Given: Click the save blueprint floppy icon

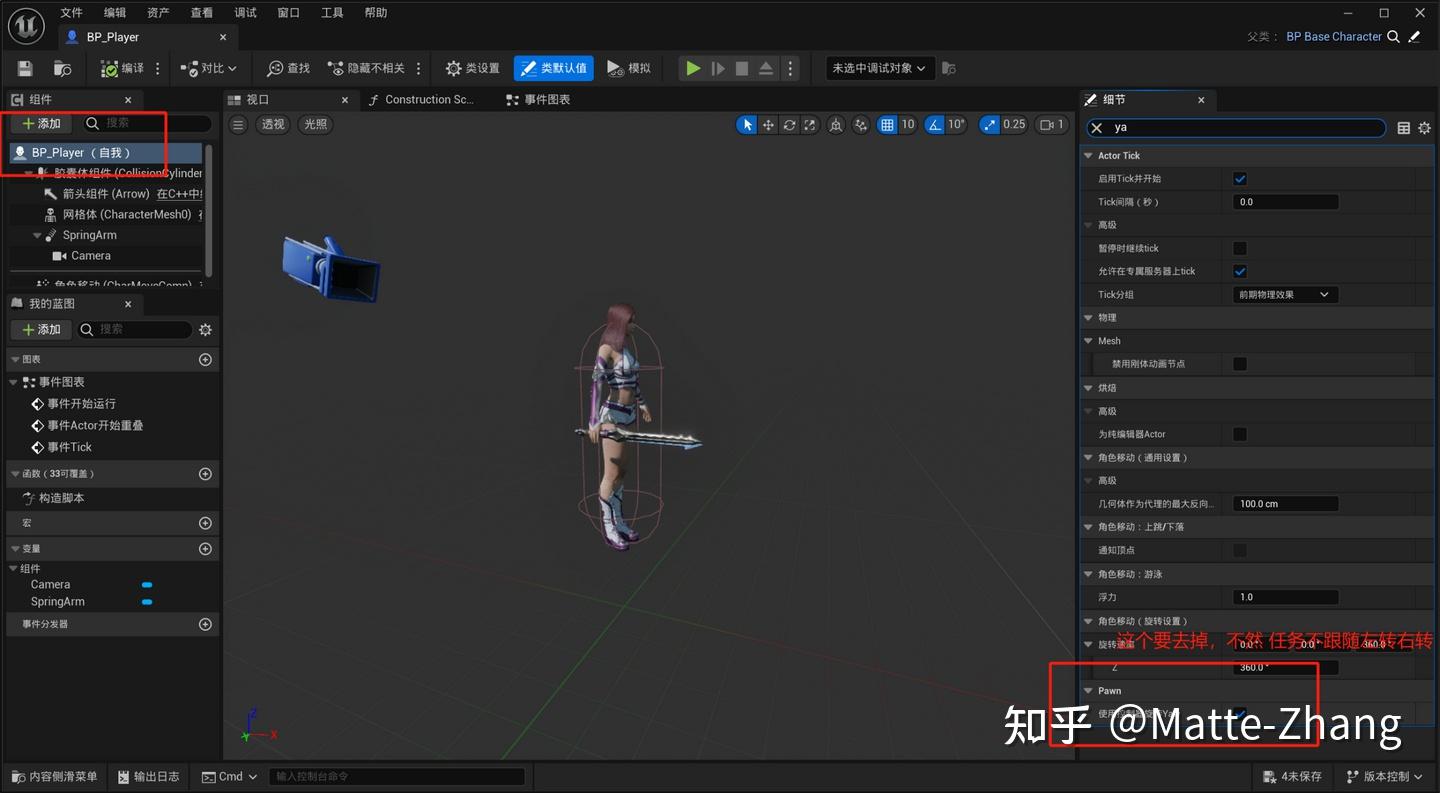Looking at the screenshot, I should (x=25, y=68).
